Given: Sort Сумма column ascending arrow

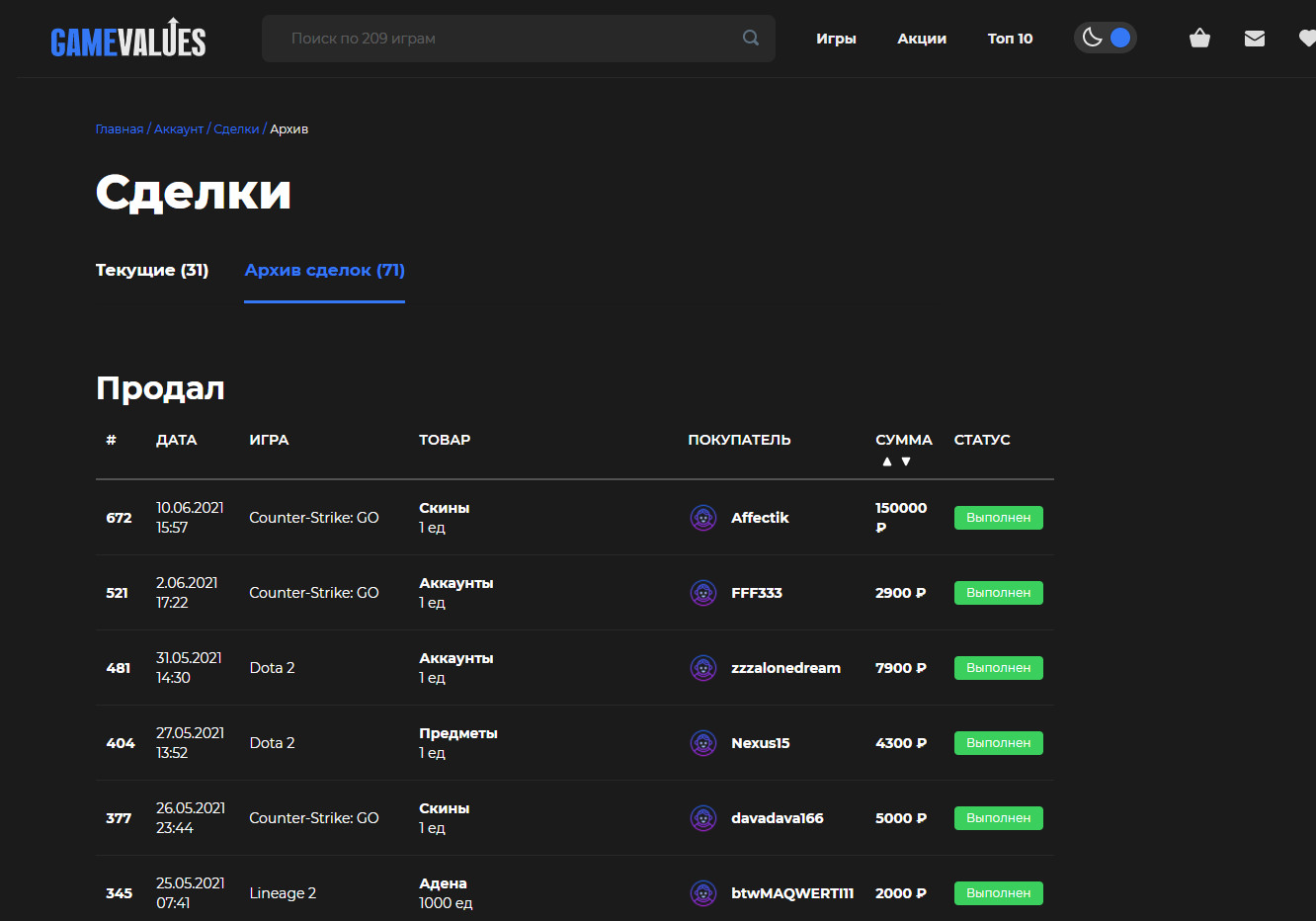Looking at the screenshot, I should pos(887,461).
